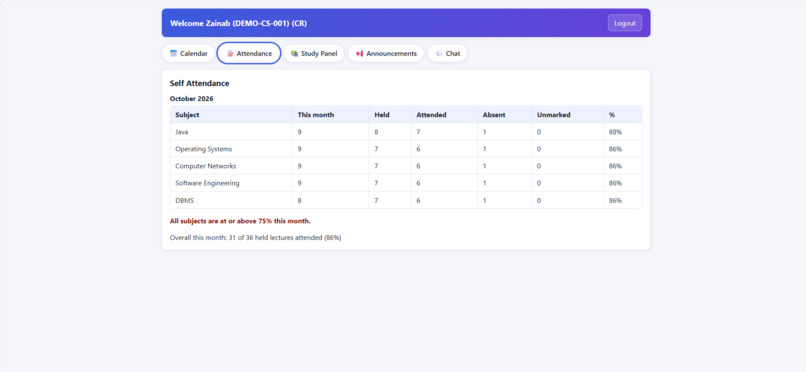
Task: Click the megaphone icon in Announcements tab
Action: (360, 53)
